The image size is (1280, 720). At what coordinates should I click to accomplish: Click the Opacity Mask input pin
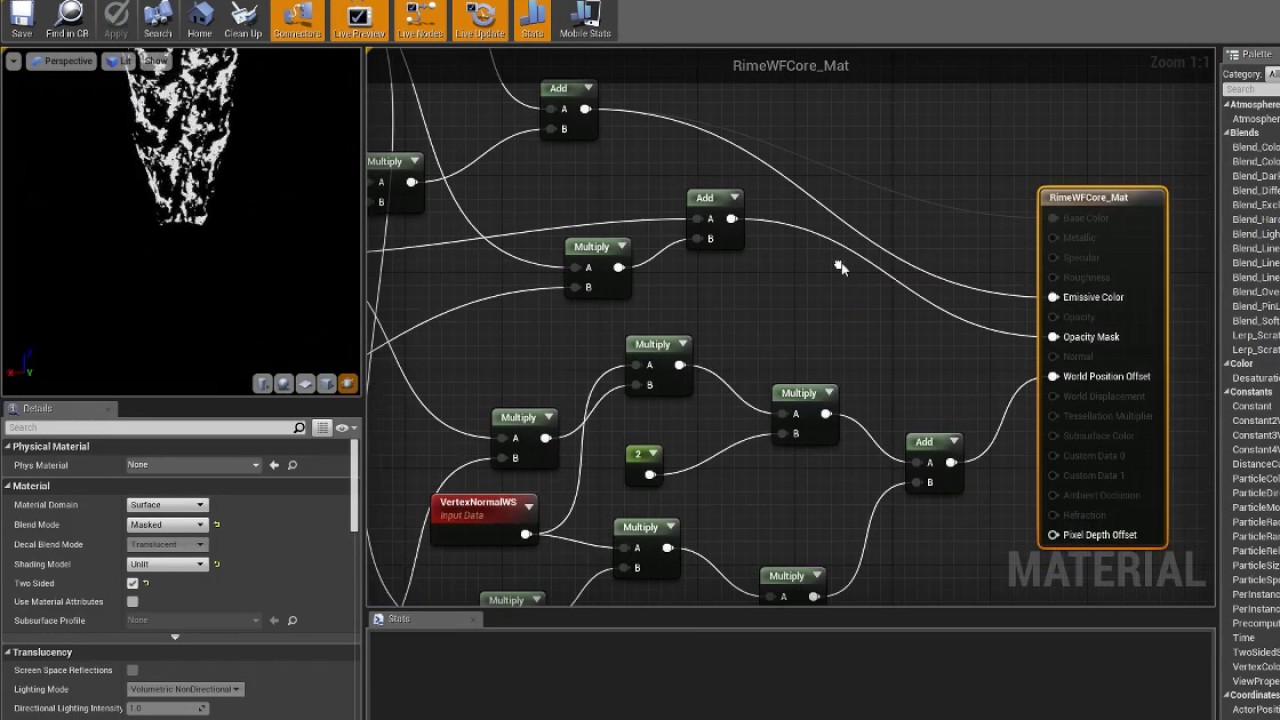pos(1053,337)
